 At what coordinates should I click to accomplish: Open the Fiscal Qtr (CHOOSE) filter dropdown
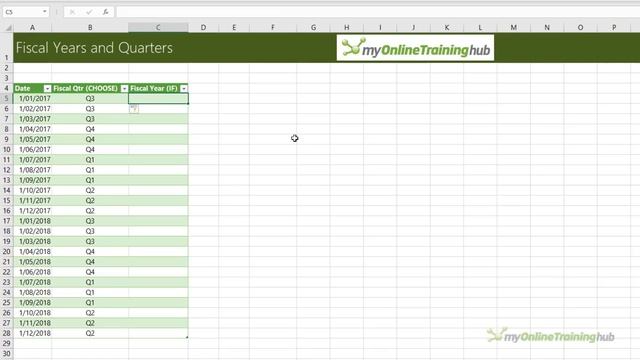click(124, 88)
